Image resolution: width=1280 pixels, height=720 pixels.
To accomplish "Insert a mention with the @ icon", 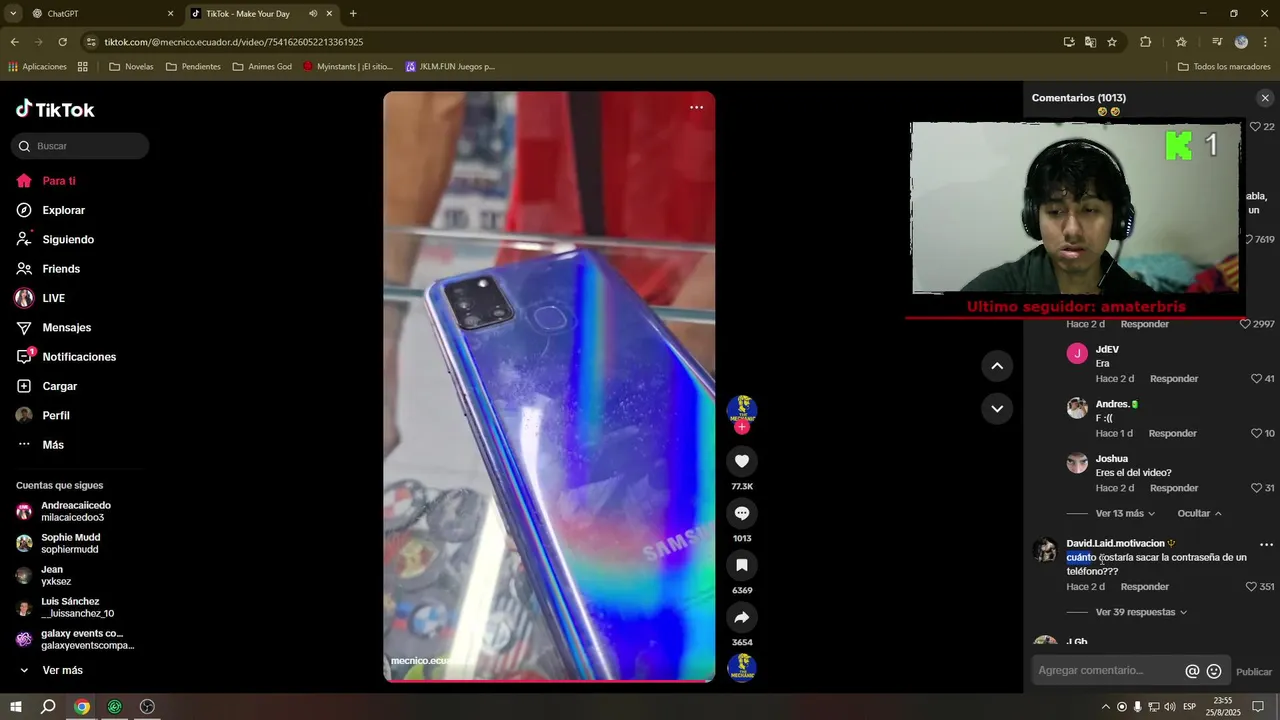I will point(1192,671).
